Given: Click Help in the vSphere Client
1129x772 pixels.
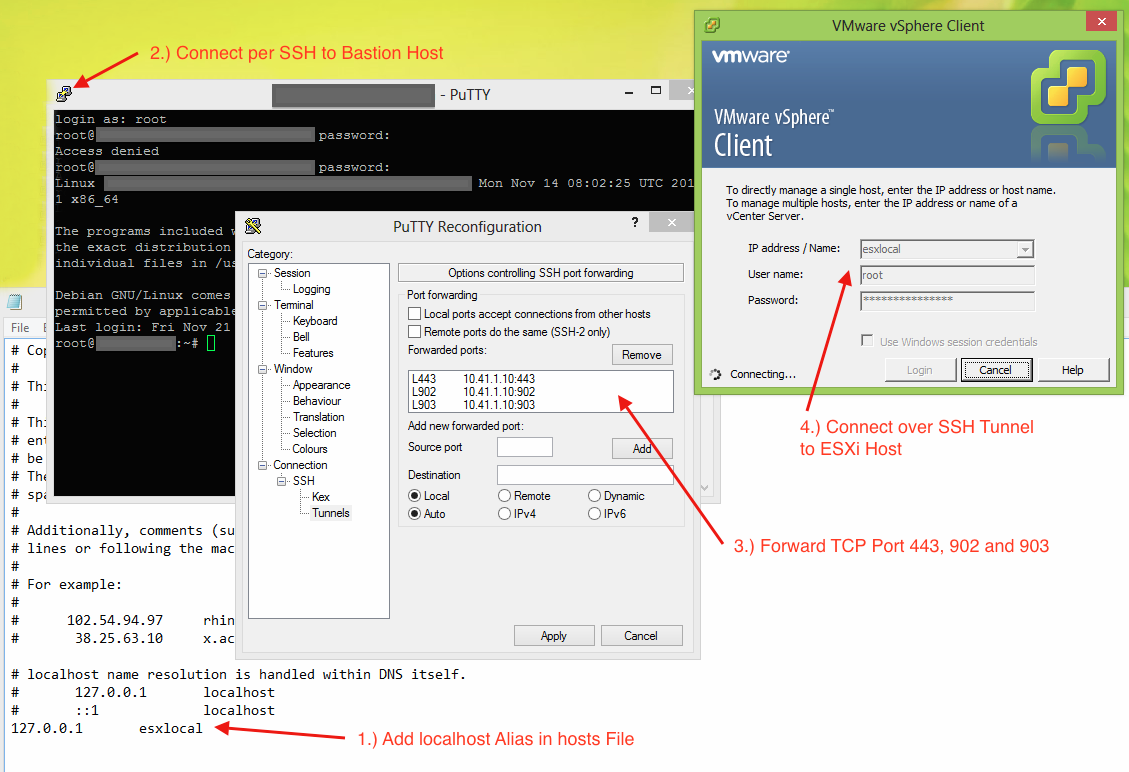Looking at the screenshot, I should coord(1072,370).
